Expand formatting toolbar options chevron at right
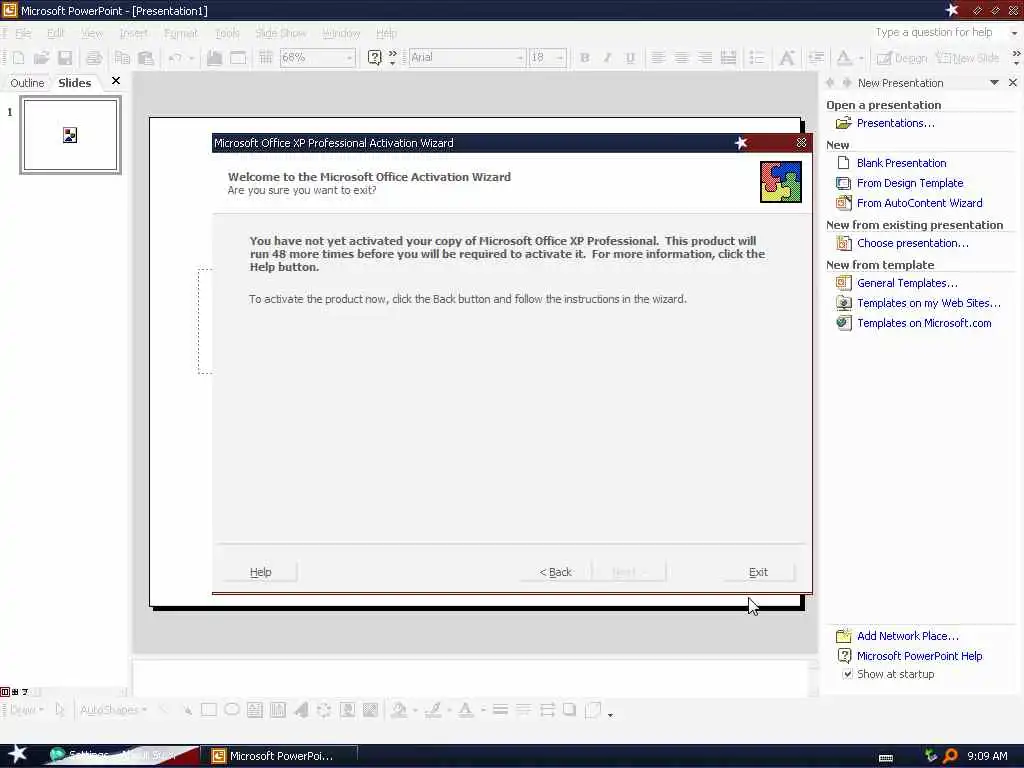The height and width of the screenshot is (768, 1024). click(1016, 57)
